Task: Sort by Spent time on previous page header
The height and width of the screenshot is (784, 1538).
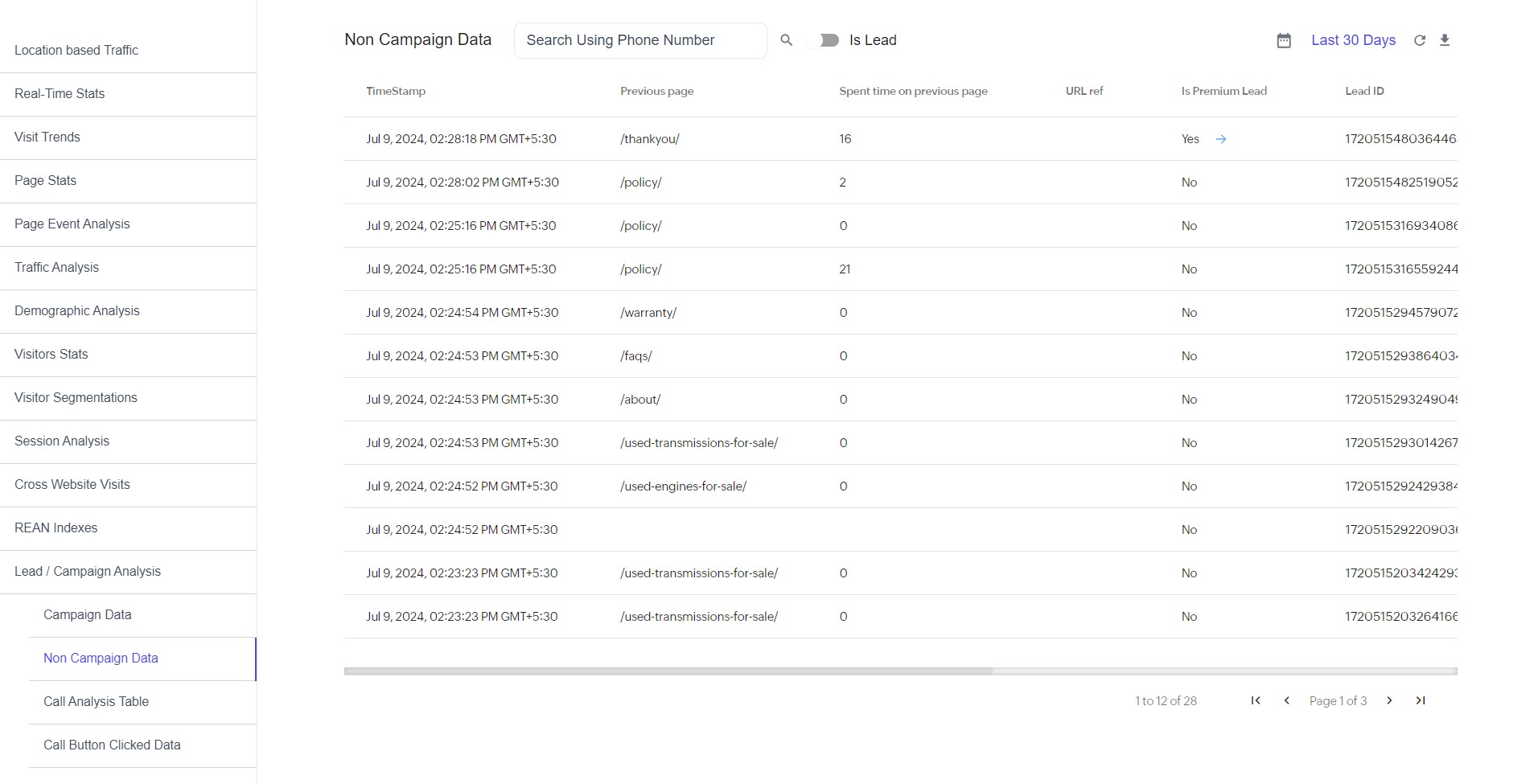Action: (913, 92)
